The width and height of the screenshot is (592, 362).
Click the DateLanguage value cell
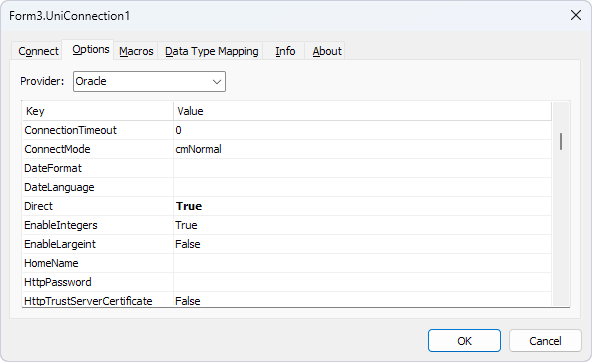[362, 187]
